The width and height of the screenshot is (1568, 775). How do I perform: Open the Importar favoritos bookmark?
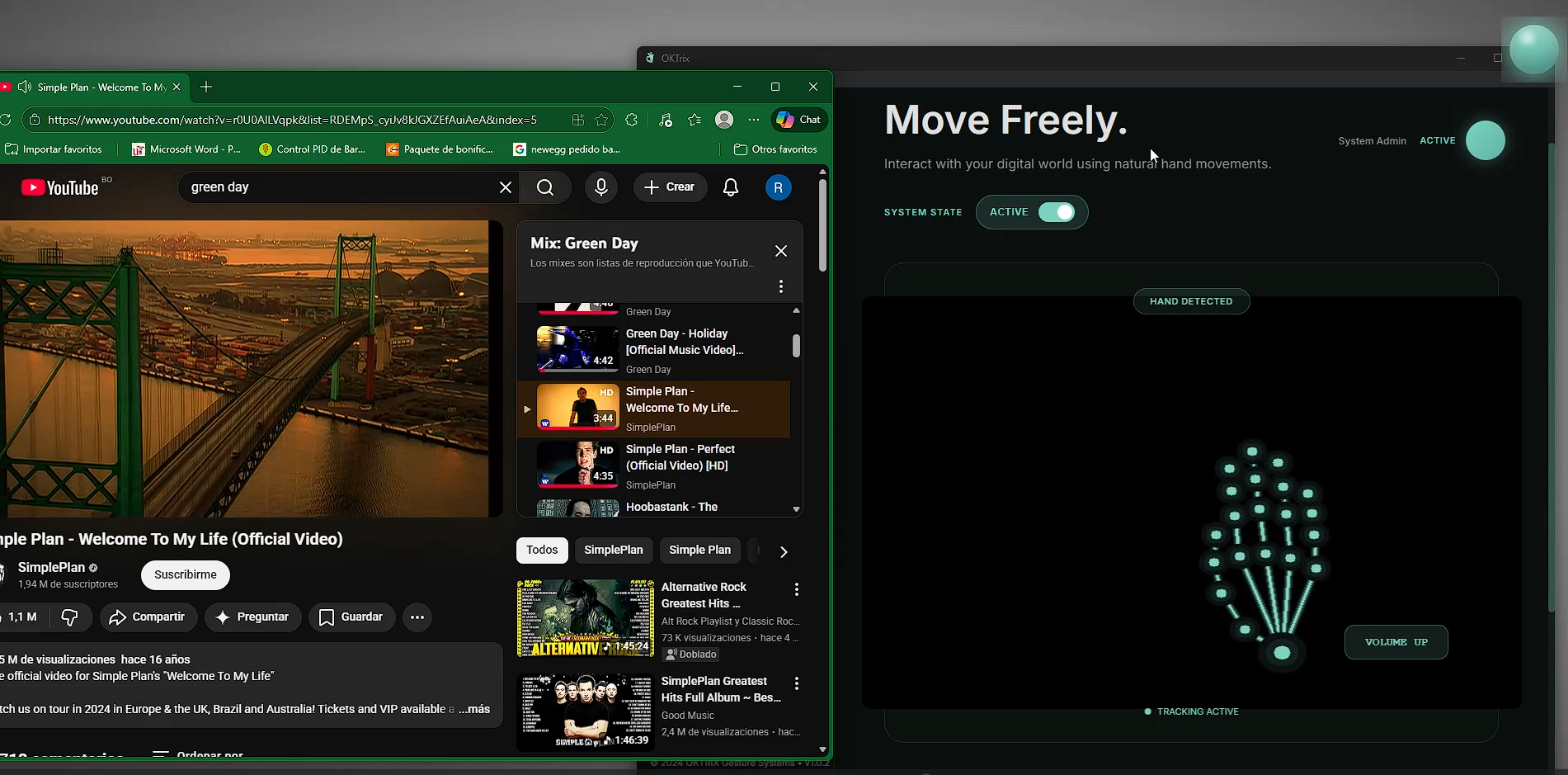pyautogui.click(x=54, y=149)
